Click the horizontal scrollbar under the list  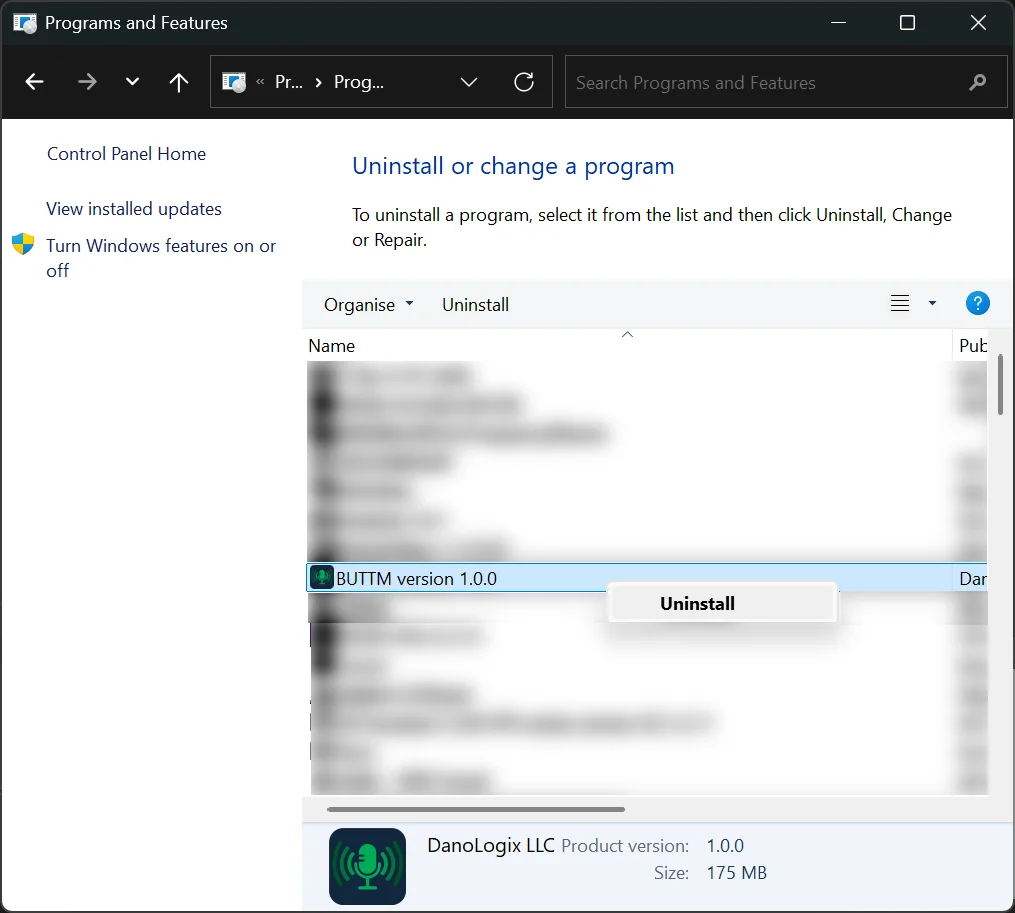476,809
